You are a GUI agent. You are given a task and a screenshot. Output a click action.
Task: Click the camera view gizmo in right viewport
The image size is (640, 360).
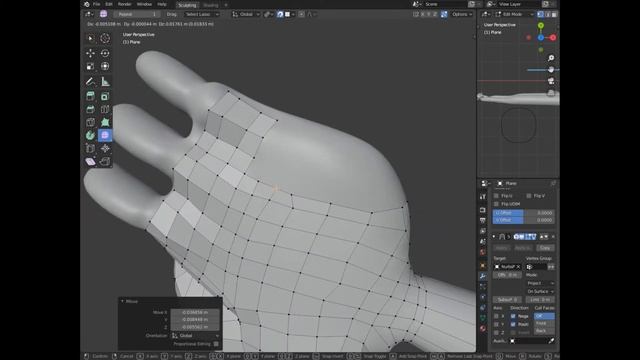click(551, 81)
